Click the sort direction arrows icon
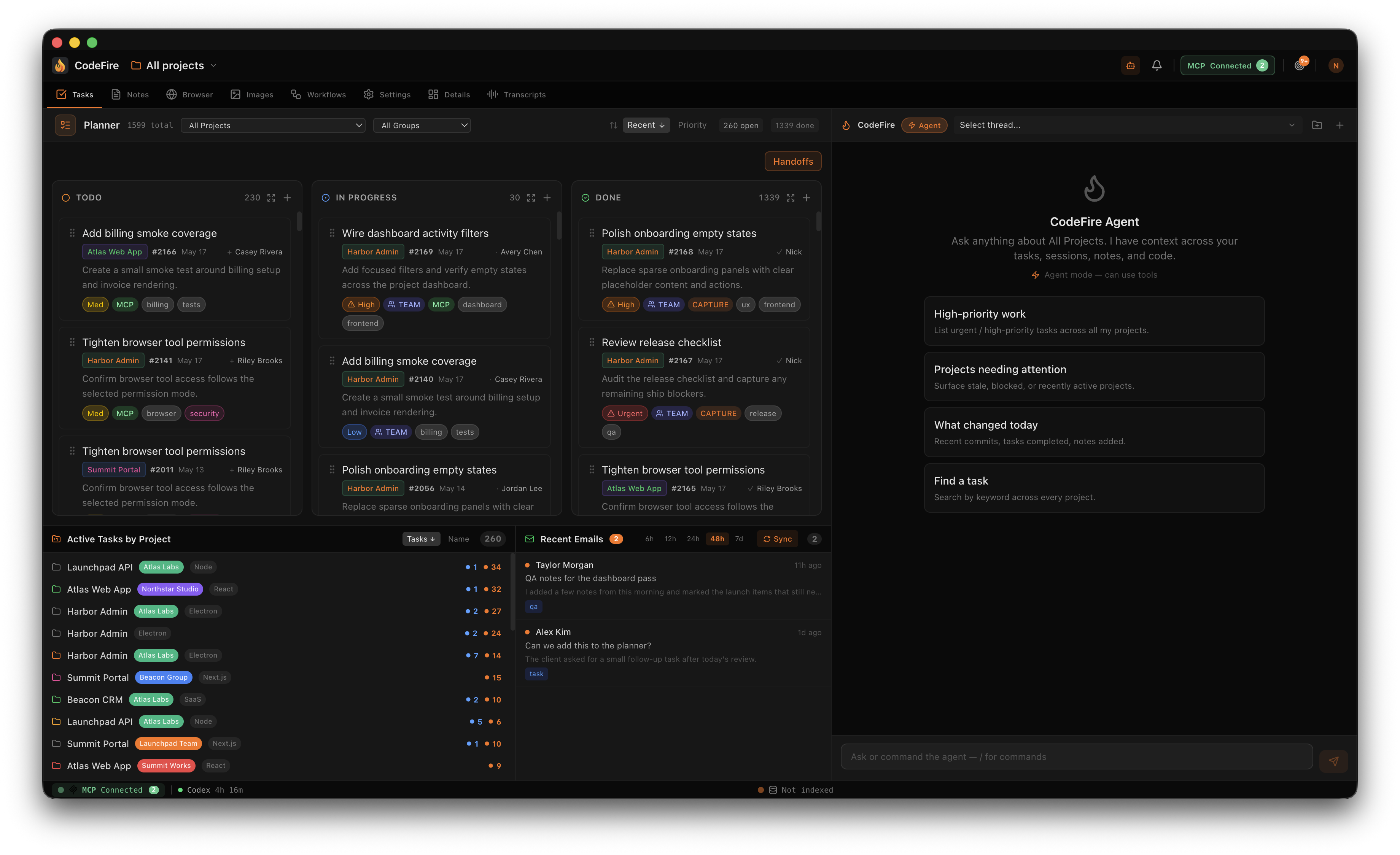 613,125
